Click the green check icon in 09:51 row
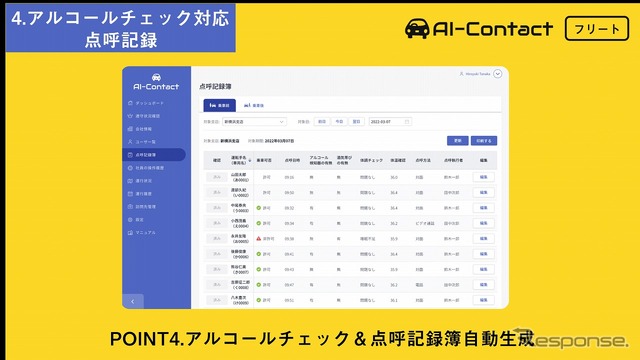The width and height of the screenshot is (640, 360). [x=258, y=300]
